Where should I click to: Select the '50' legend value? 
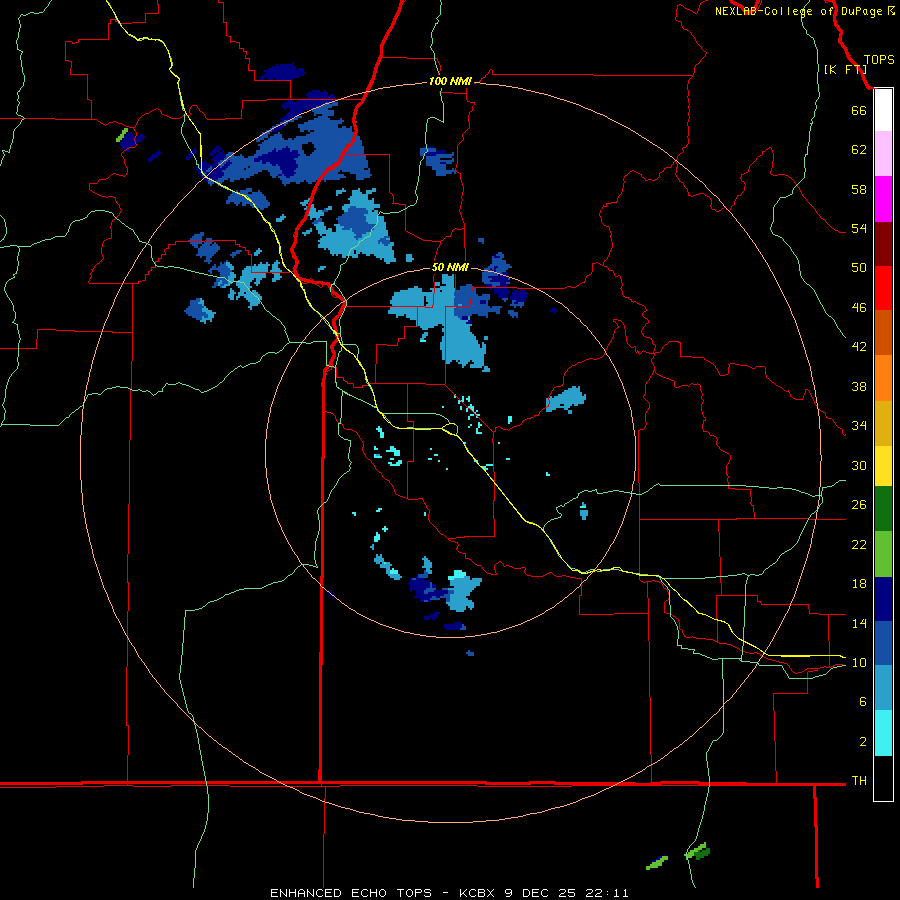(x=859, y=267)
